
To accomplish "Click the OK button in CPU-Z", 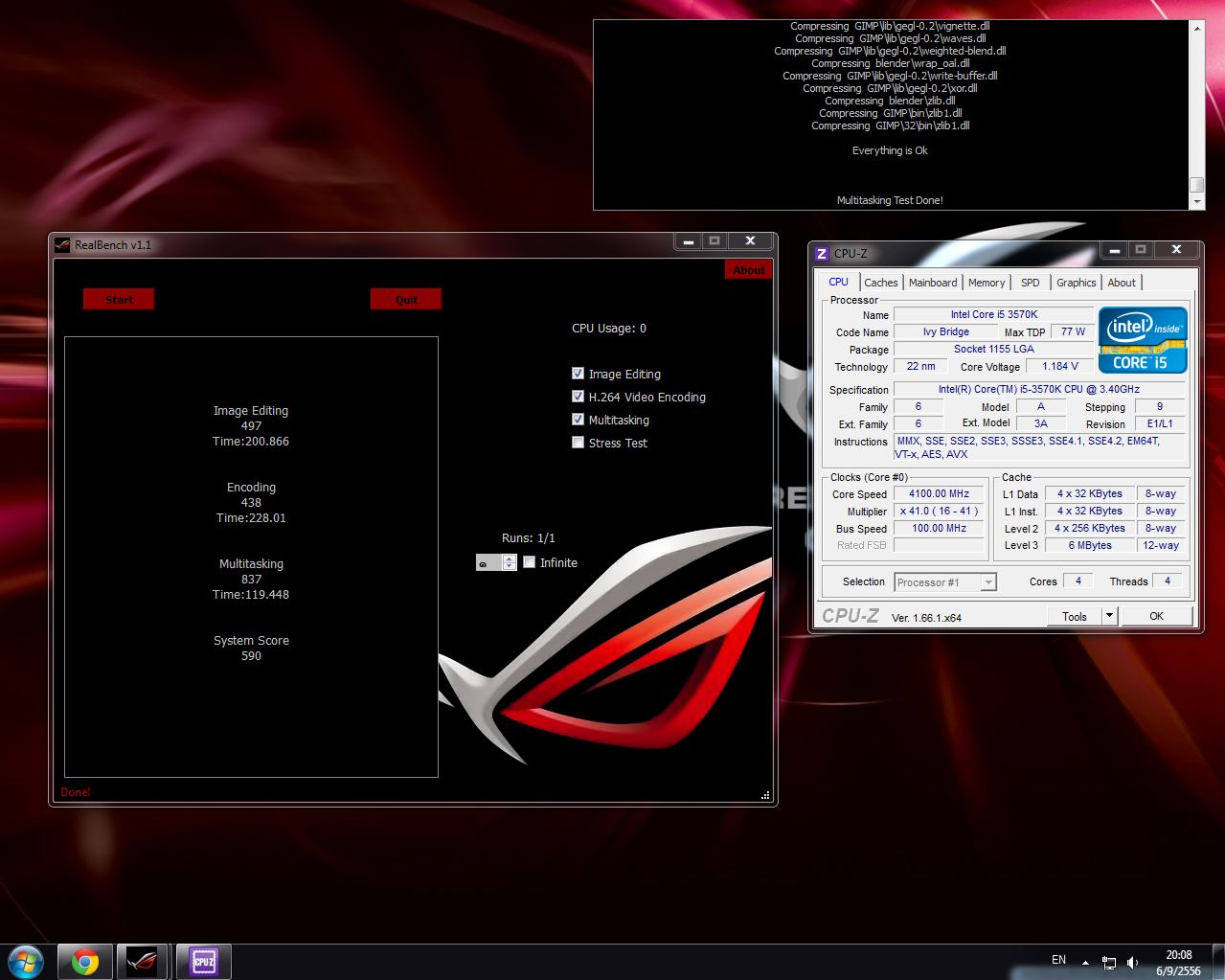I will (1156, 616).
